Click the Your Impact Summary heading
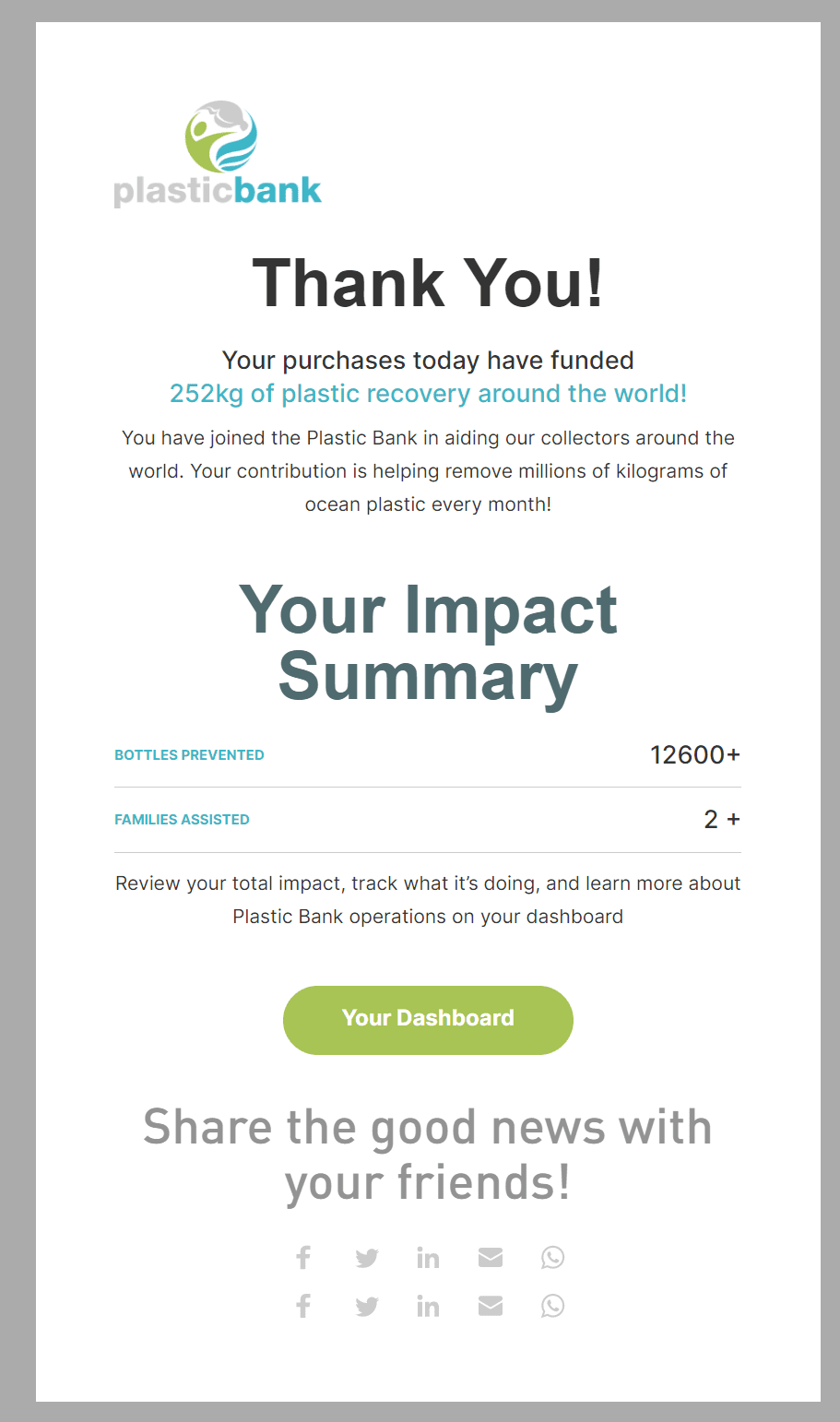 tap(428, 644)
